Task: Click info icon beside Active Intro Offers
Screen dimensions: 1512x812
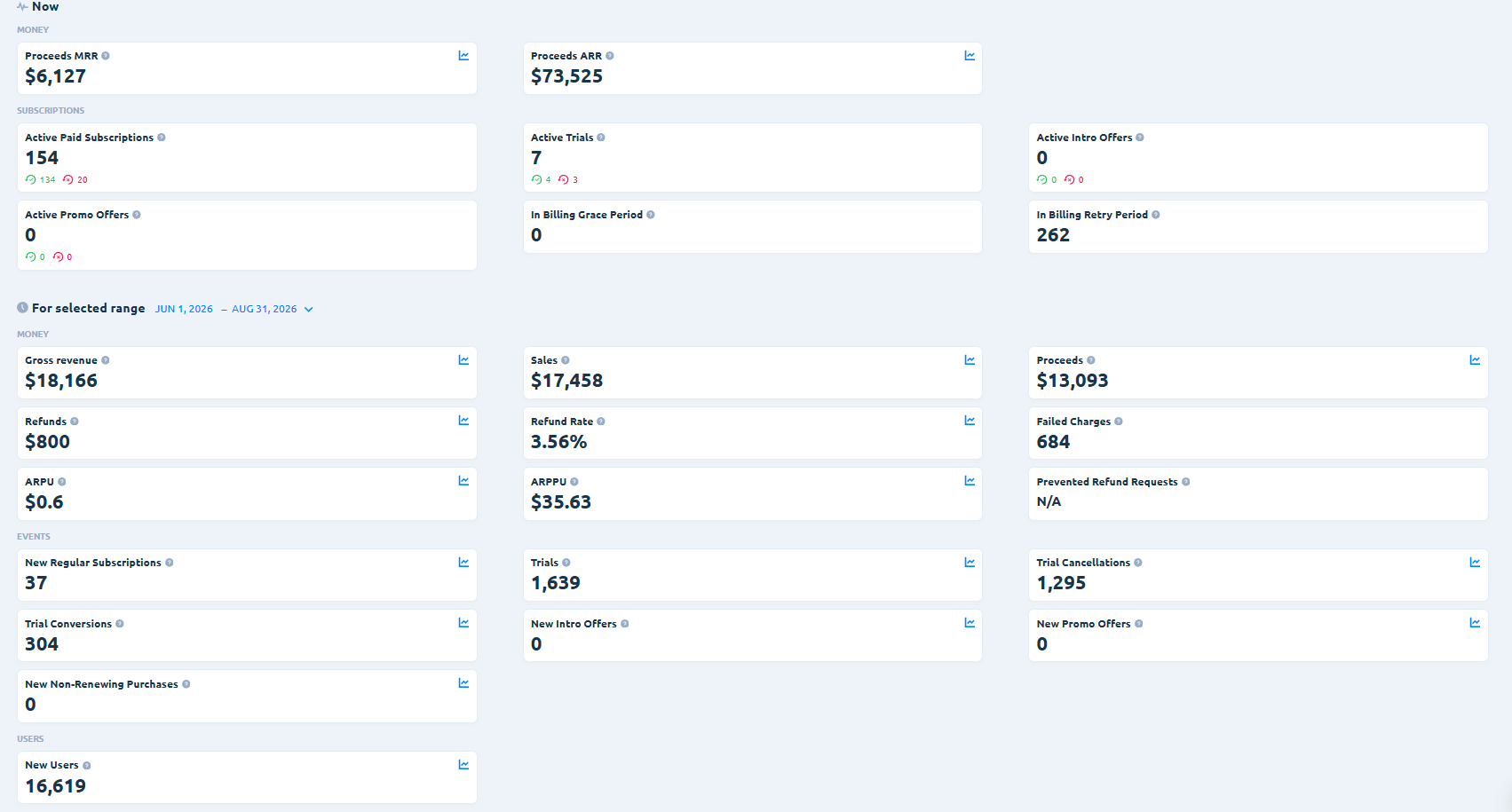Action: pyautogui.click(x=1140, y=138)
